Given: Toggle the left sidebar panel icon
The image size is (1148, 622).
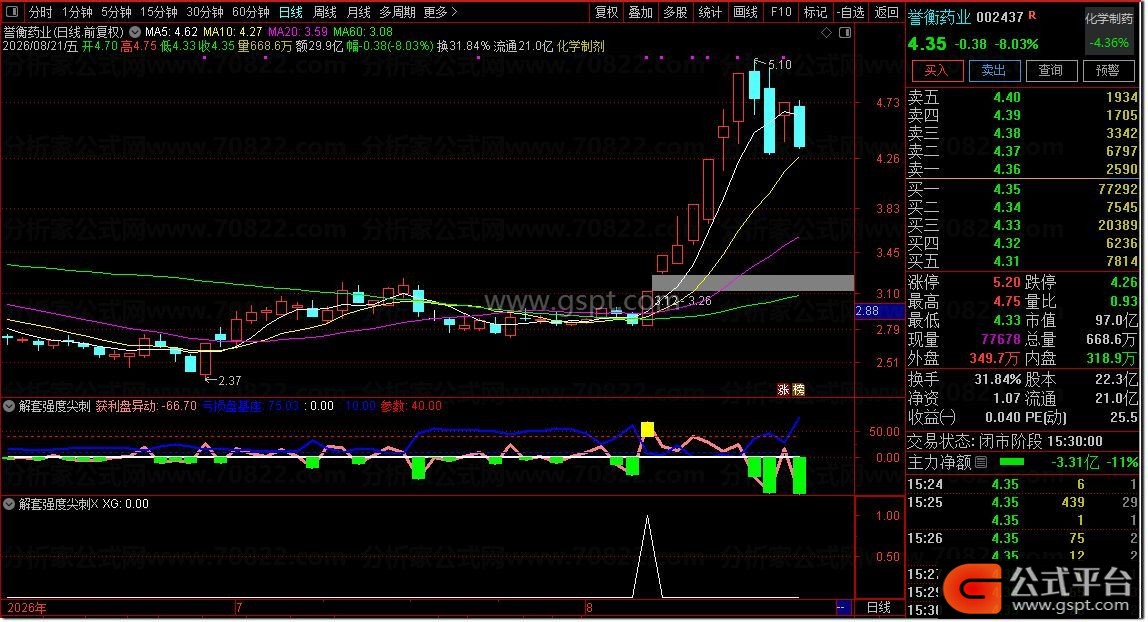Looking at the screenshot, I should click(x=12, y=12).
